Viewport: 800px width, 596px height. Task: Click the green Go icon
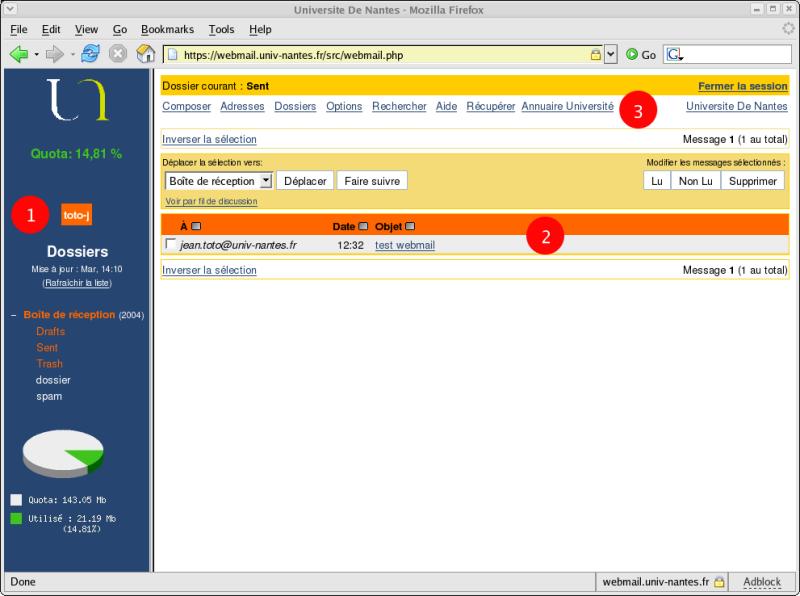coord(632,54)
